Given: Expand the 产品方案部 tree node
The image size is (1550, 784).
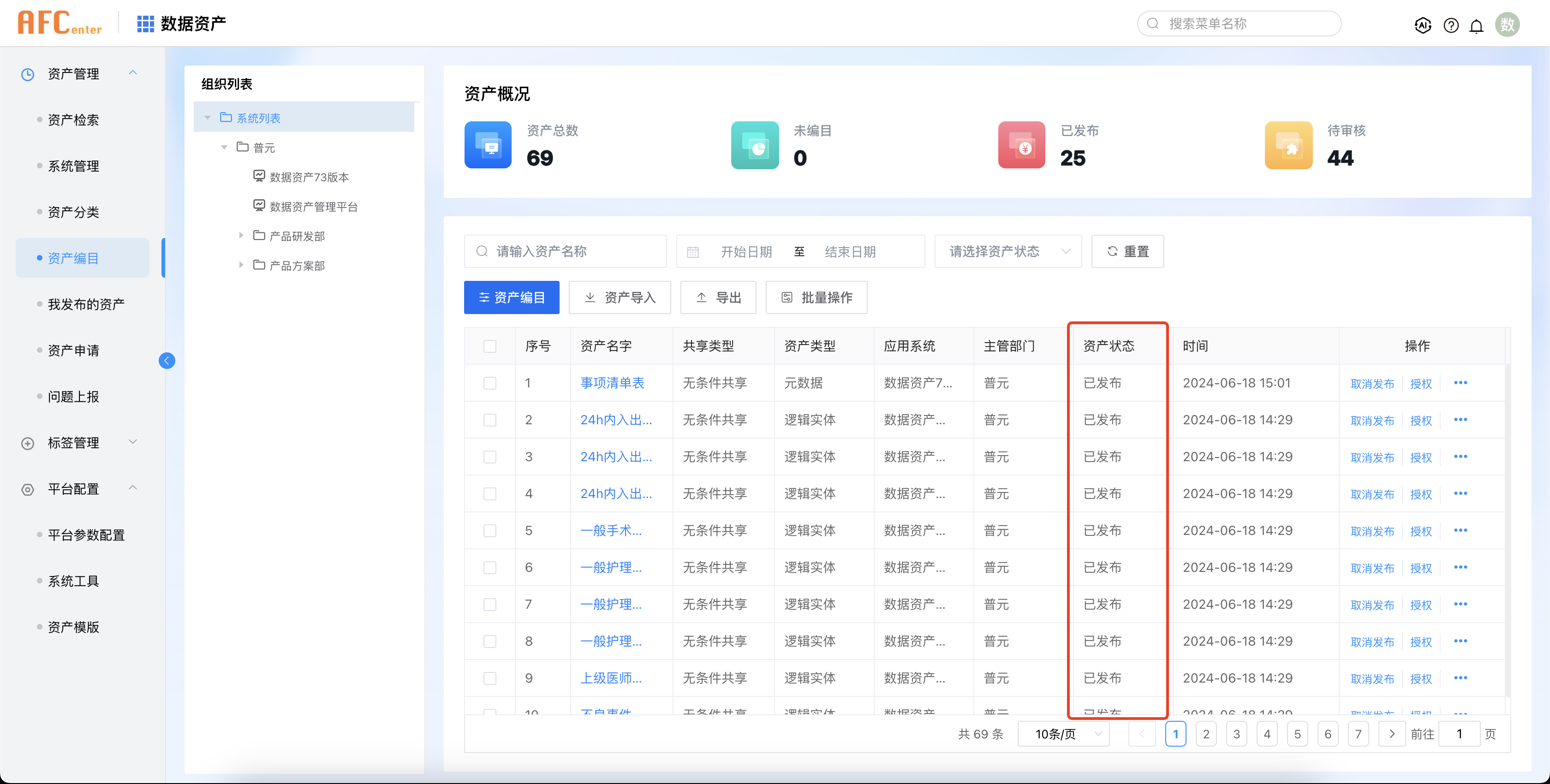Looking at the screenshot, I should coord(241,265).
